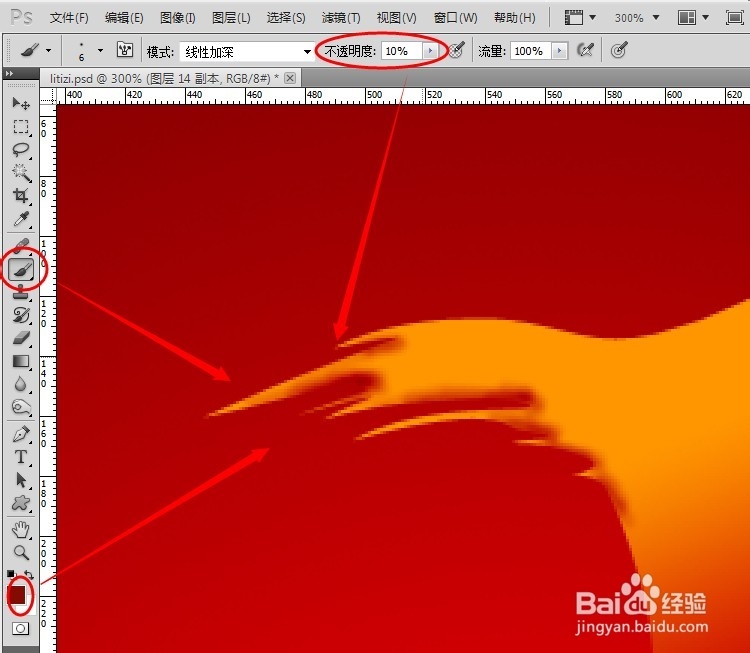Select the Custom Shape tool

(x=21, y=503)
